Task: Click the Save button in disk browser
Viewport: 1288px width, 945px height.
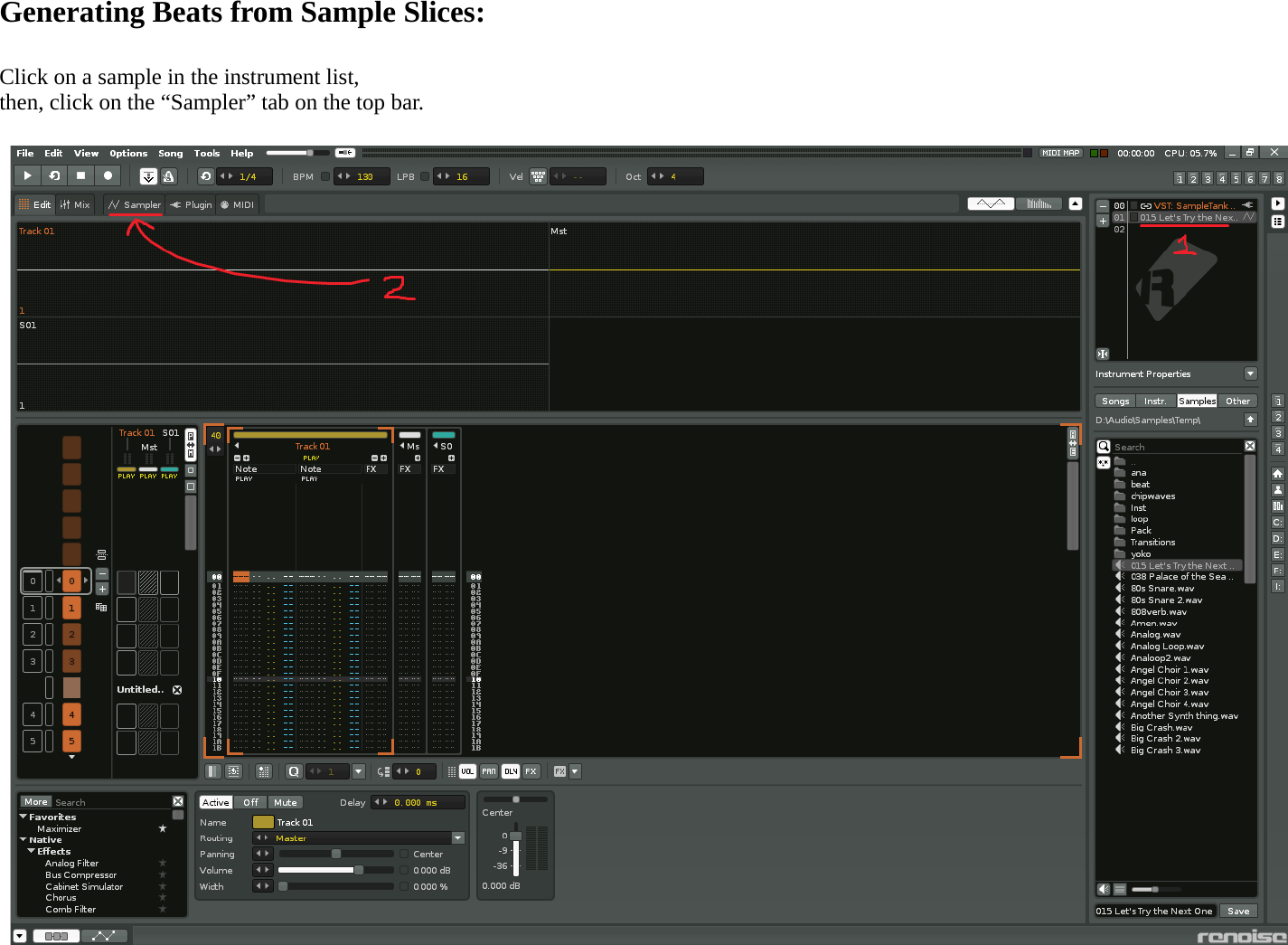Action: [1238, 911]
